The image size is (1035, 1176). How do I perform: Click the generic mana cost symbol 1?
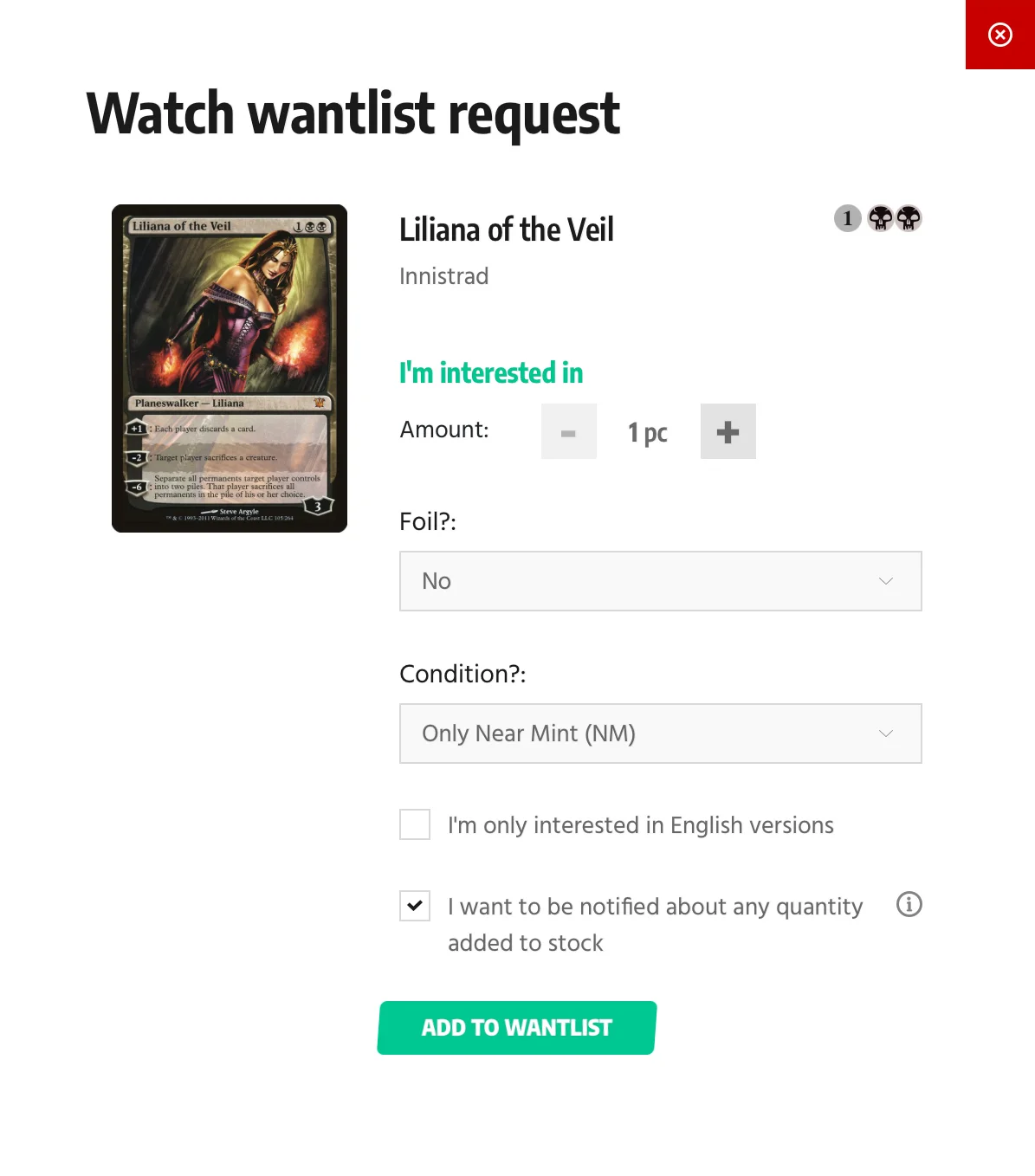[x=848, y=218]
